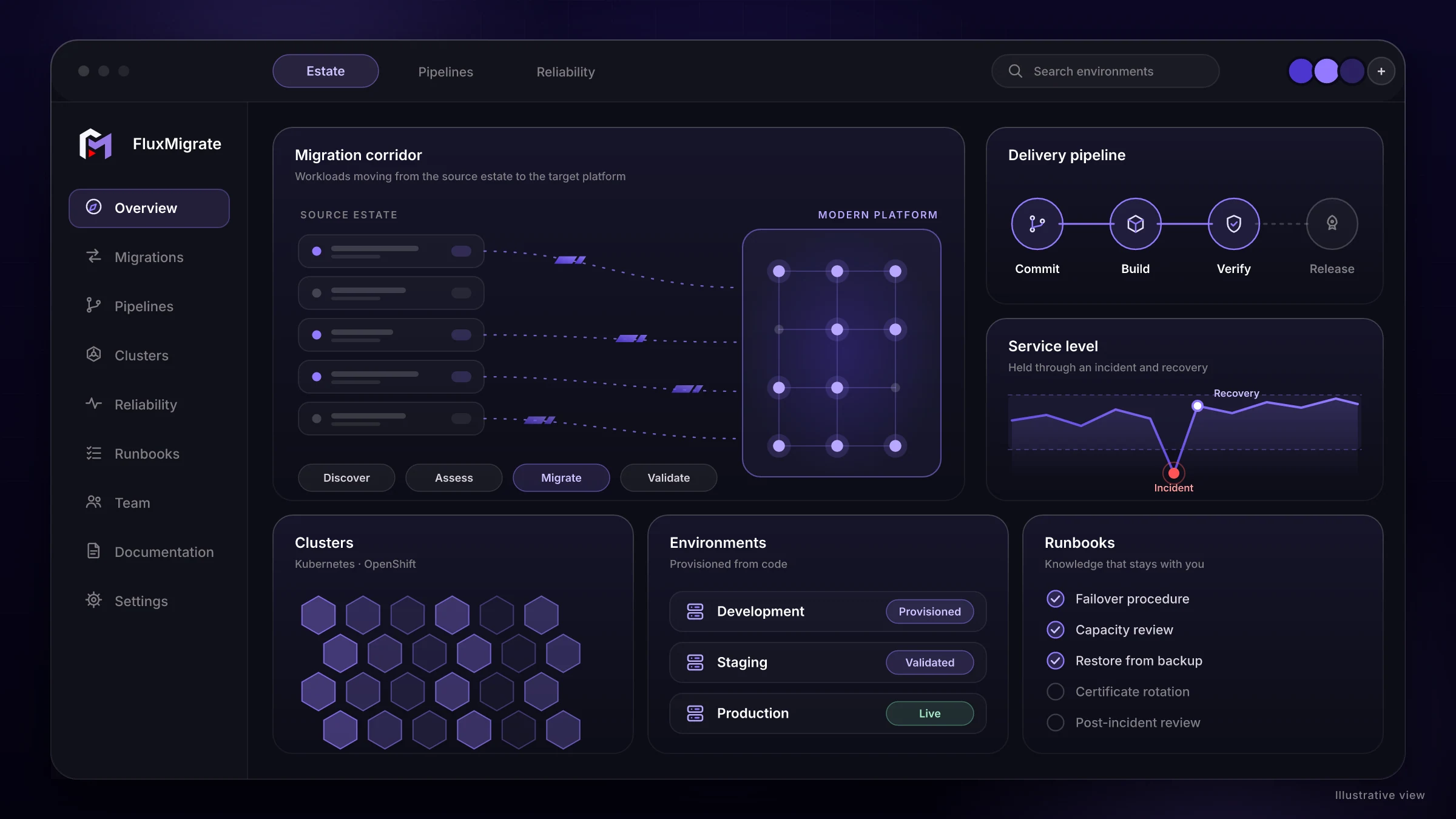The image size is (1456, 819).
Task: Uncheck the Capacity review runbook
Action: click(x=1056, y=630)
